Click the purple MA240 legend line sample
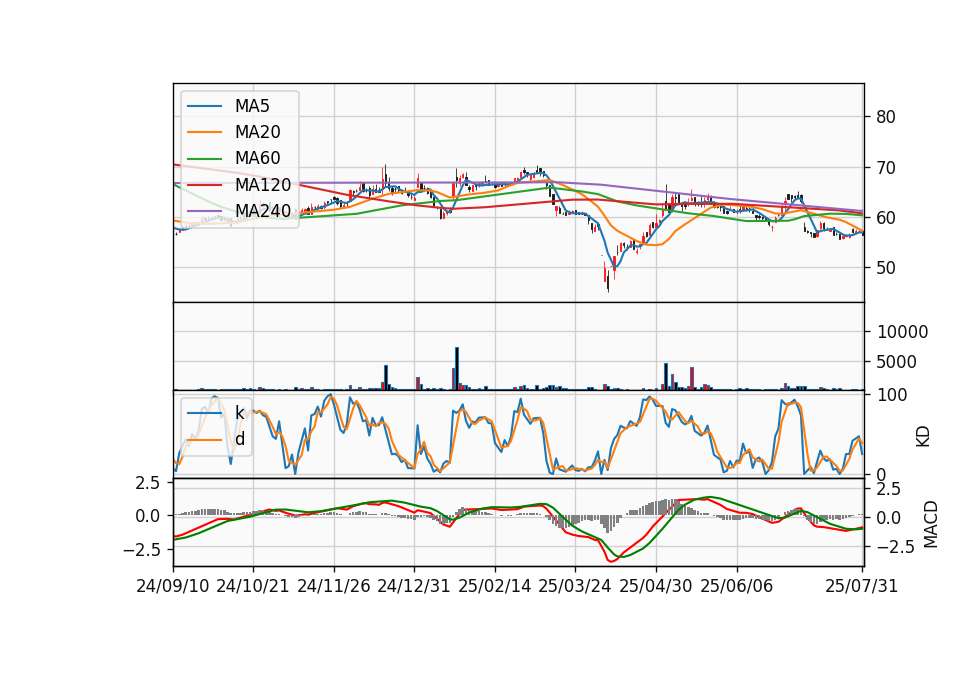960x690 pixels. (204, 211)
